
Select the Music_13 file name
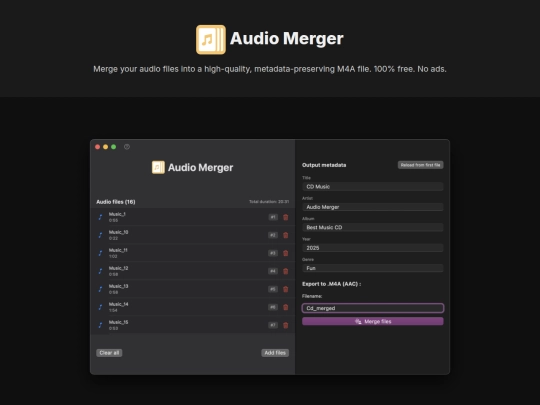[118, 286]
